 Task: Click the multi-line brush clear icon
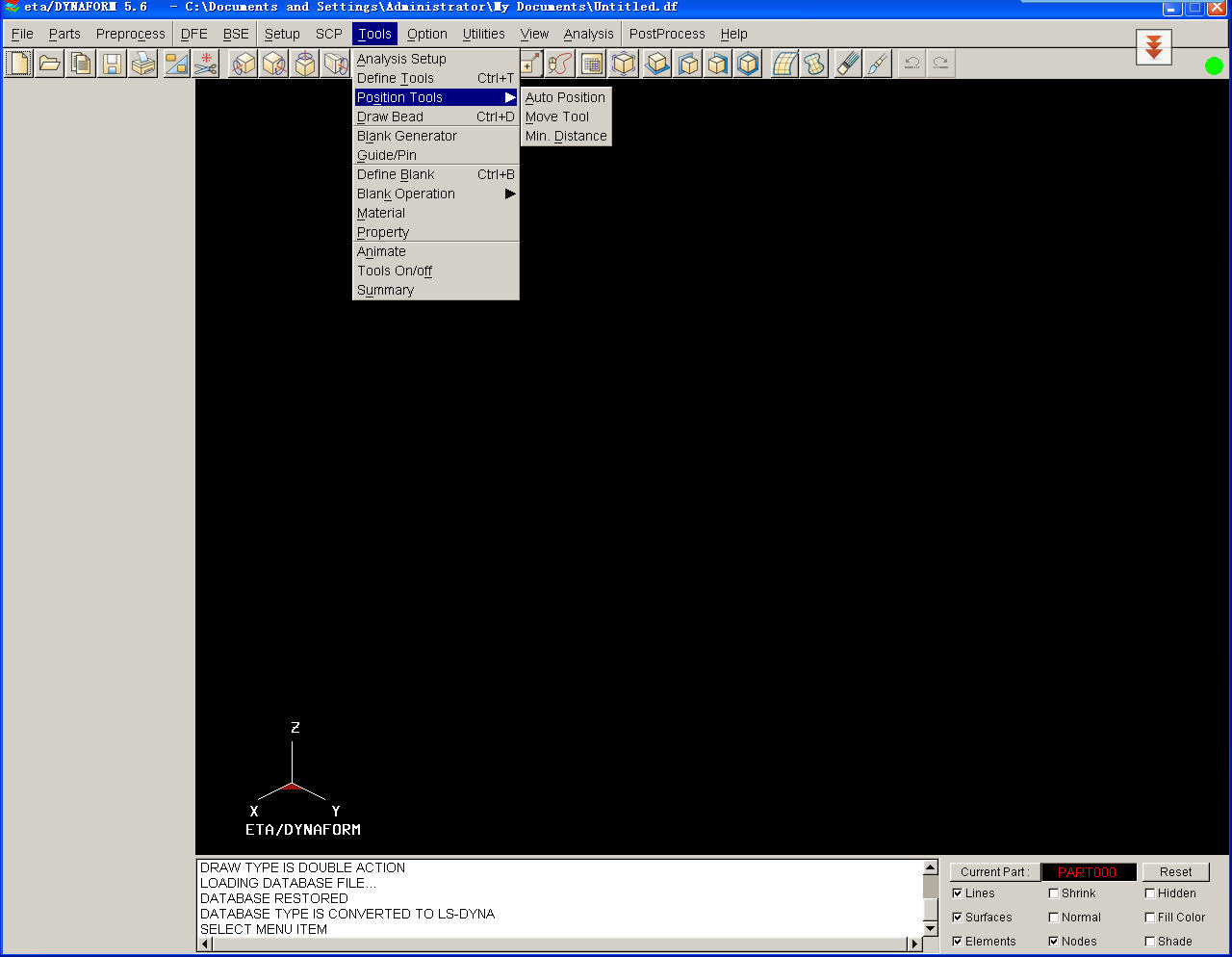(x=848, y=65)
